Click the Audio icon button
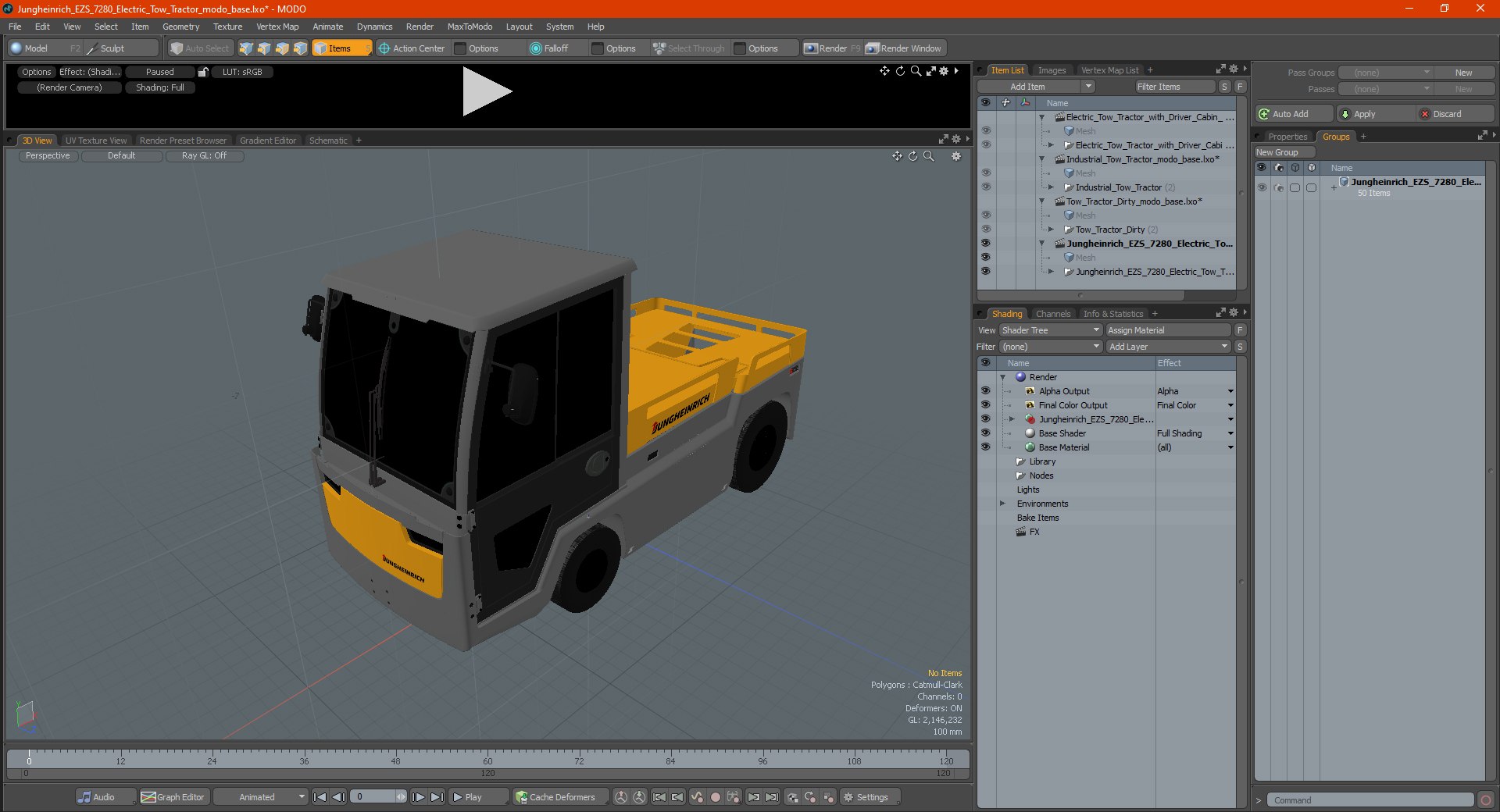Viewport: 1500px width, 812px height. [x=84, y=797]
